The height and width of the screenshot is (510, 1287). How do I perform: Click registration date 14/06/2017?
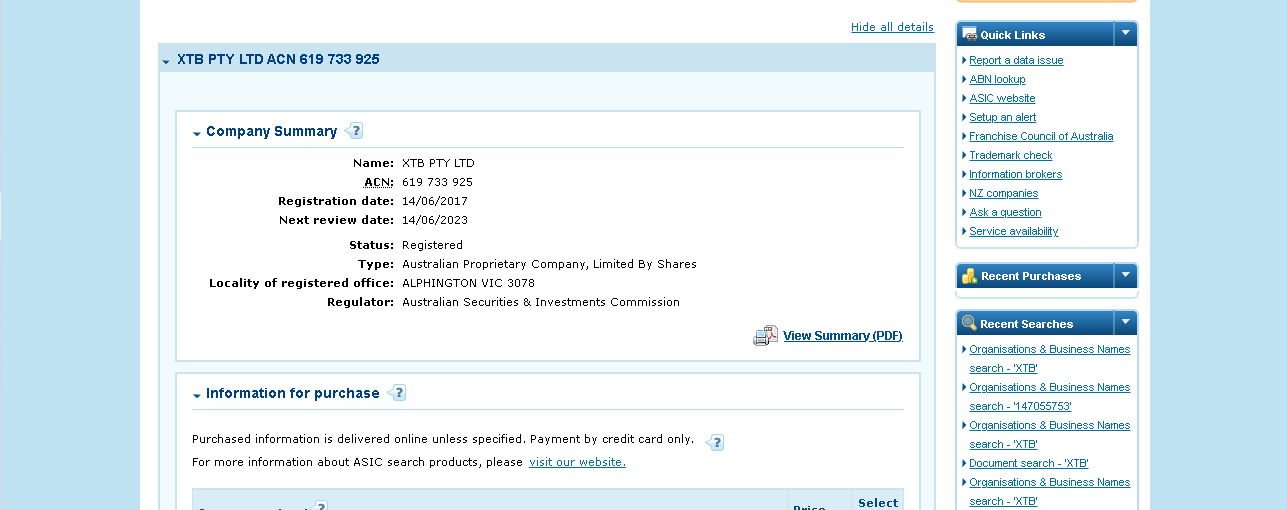435,201
